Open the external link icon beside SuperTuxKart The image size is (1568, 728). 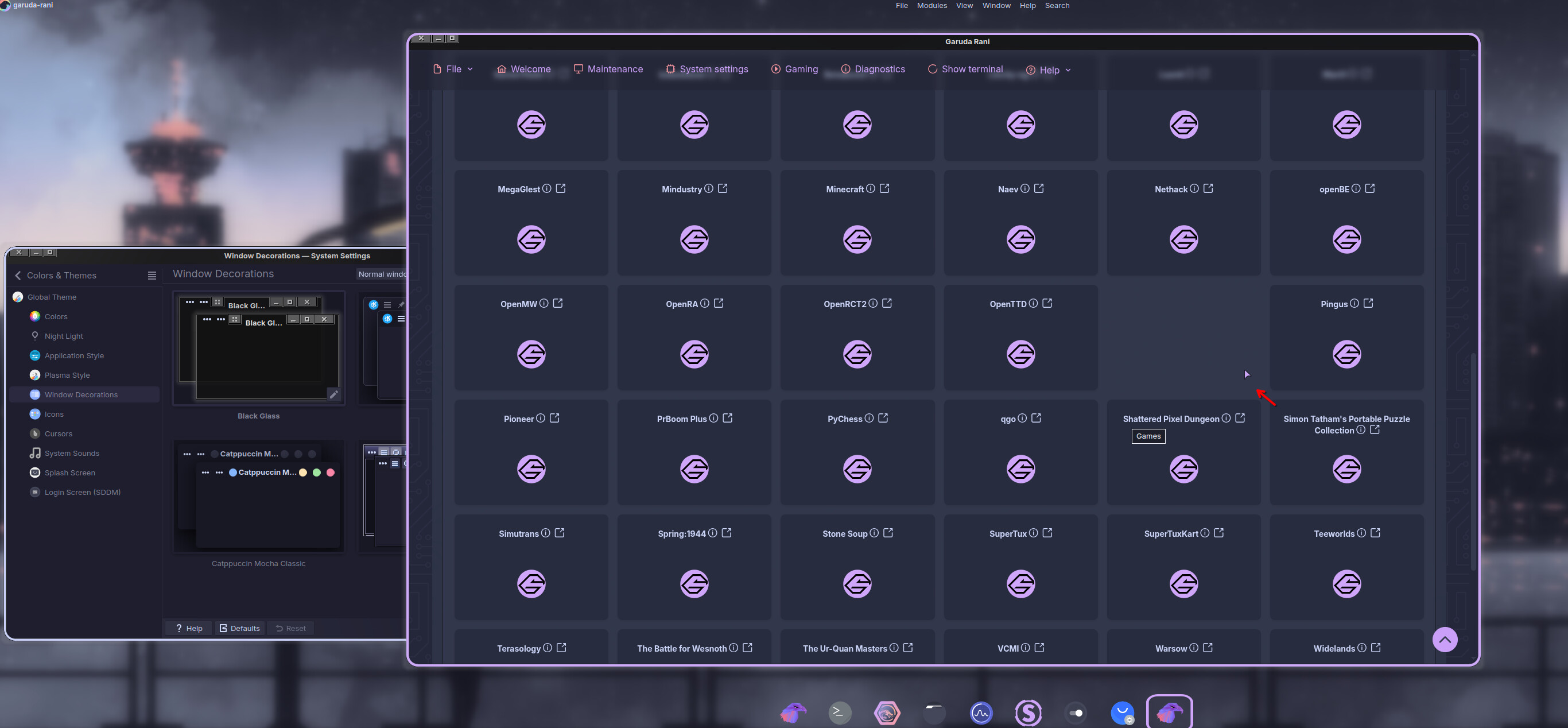(x=1218, y=533)
